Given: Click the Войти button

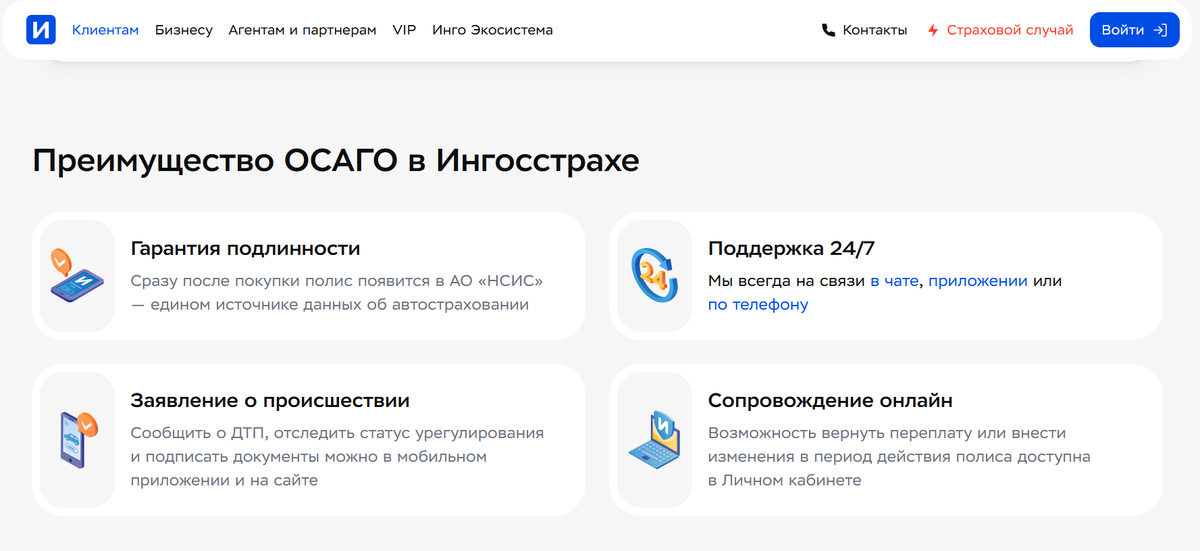Looking at the screenshot, I should 1134,30.
